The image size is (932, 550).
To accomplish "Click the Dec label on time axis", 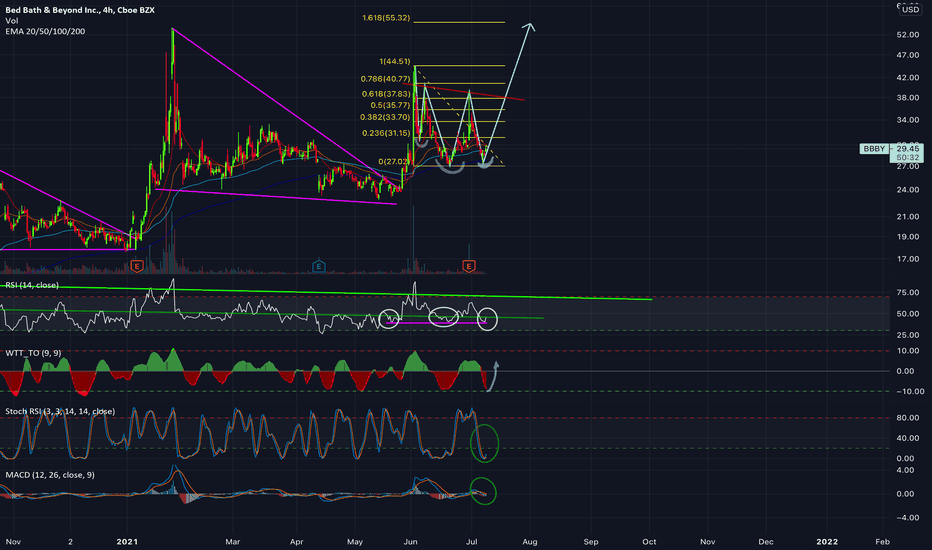I will coord(766,542).
